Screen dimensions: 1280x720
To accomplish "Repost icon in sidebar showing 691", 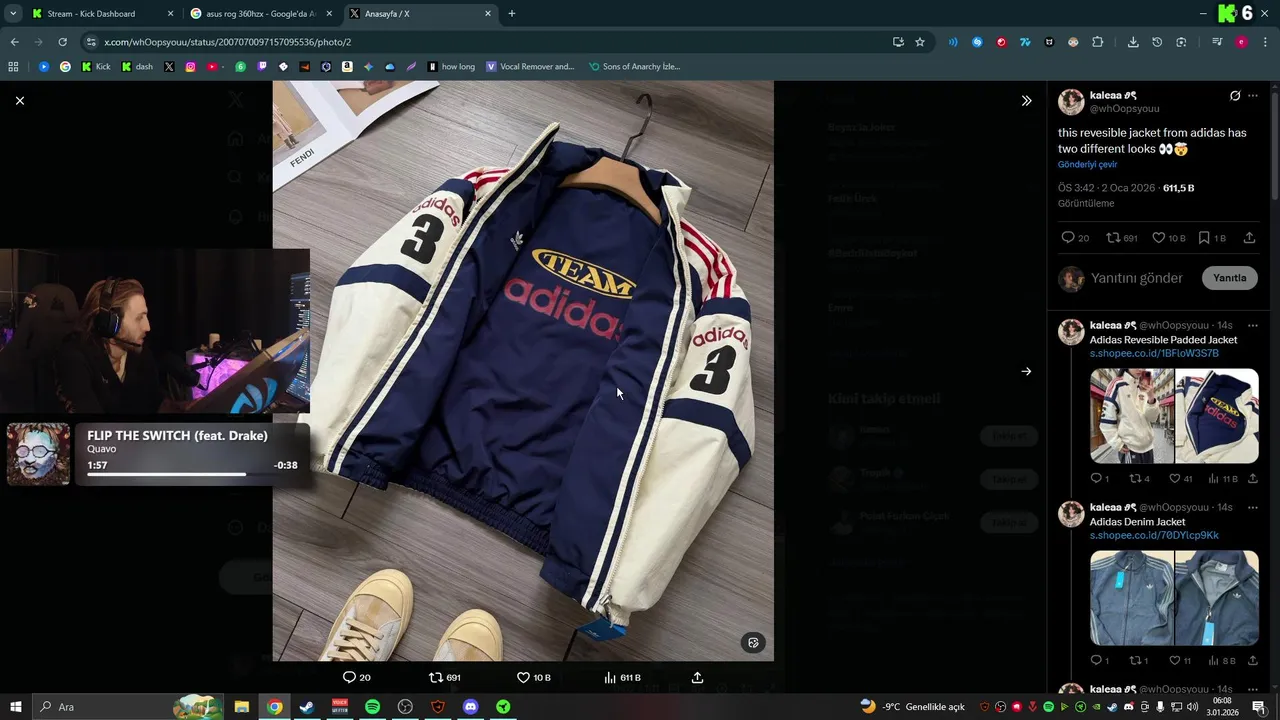I will click(x=1114, y=238).
